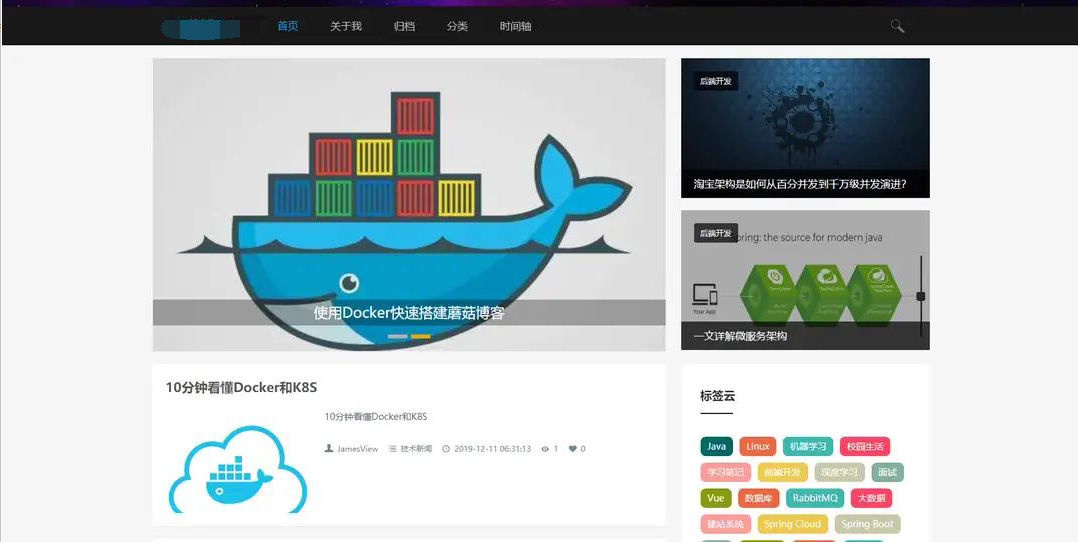The height and width of the screenshot is (542, 1078).
Task: Click the date 2019-12-11 06:31:13
Action: coord(492,449)
